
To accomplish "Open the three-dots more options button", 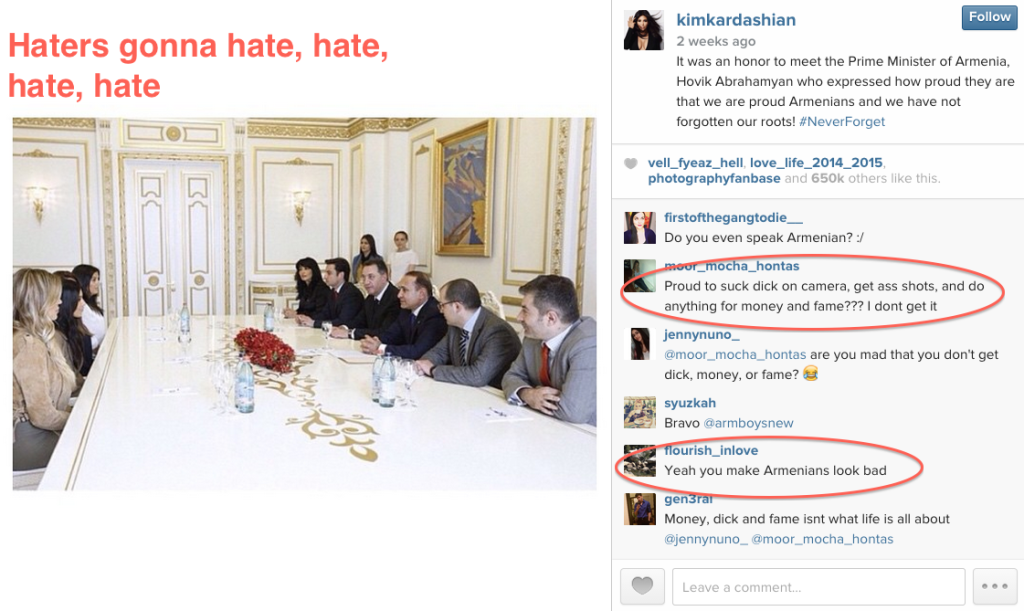I will pos(995,586).
